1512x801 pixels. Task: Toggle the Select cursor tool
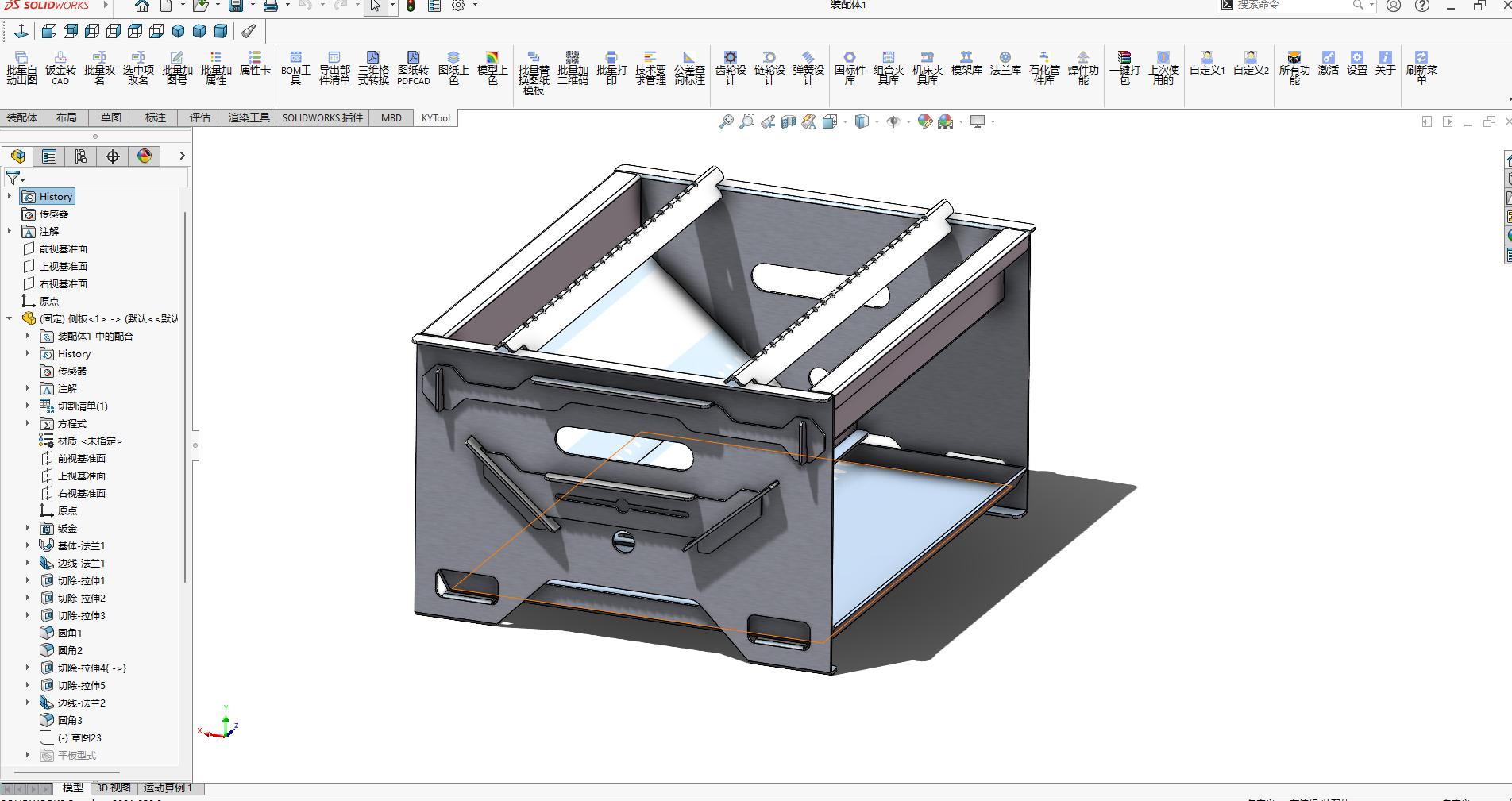pyautogui.click(x=375, y=6)
